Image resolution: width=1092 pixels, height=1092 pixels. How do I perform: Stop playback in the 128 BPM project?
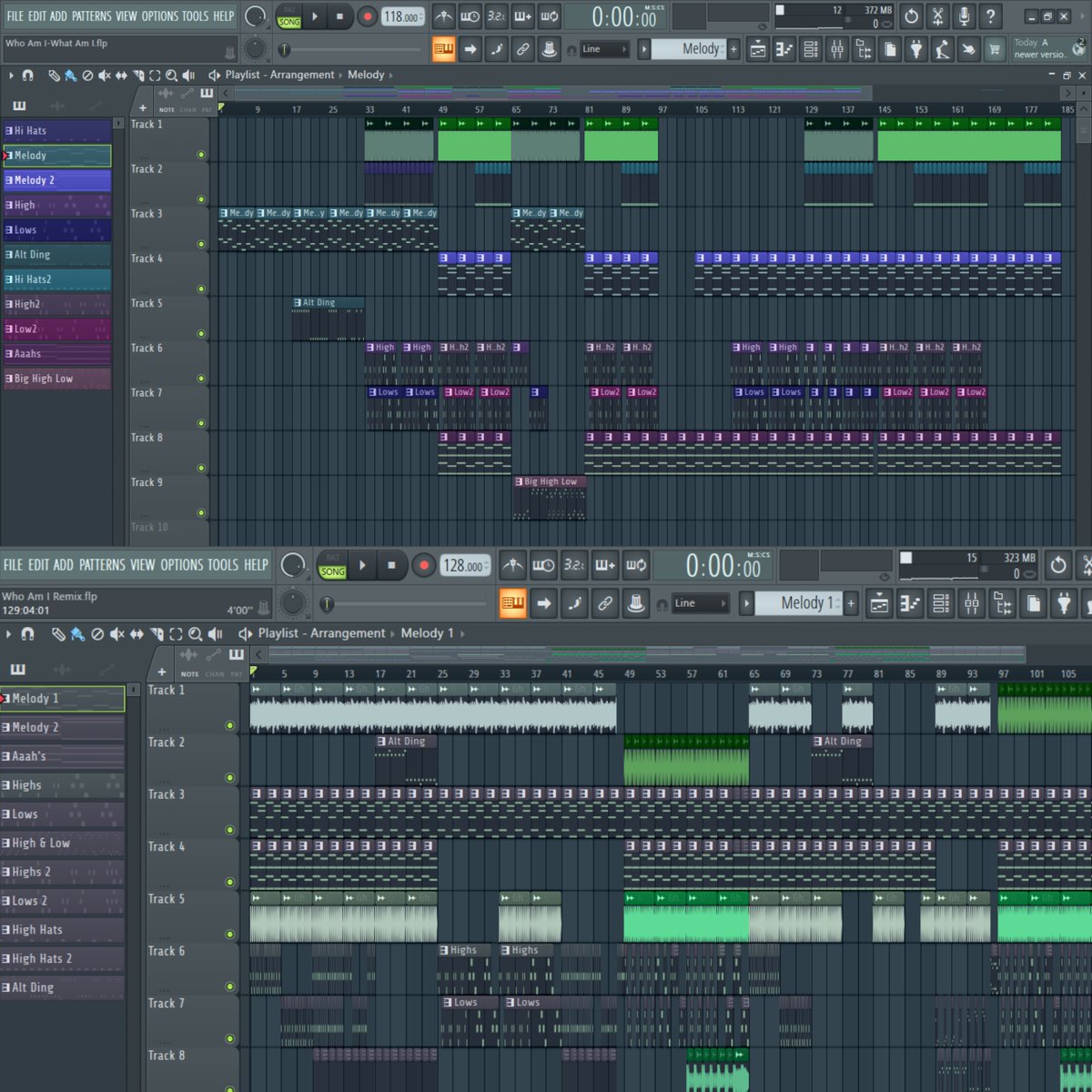coord(391,565)
